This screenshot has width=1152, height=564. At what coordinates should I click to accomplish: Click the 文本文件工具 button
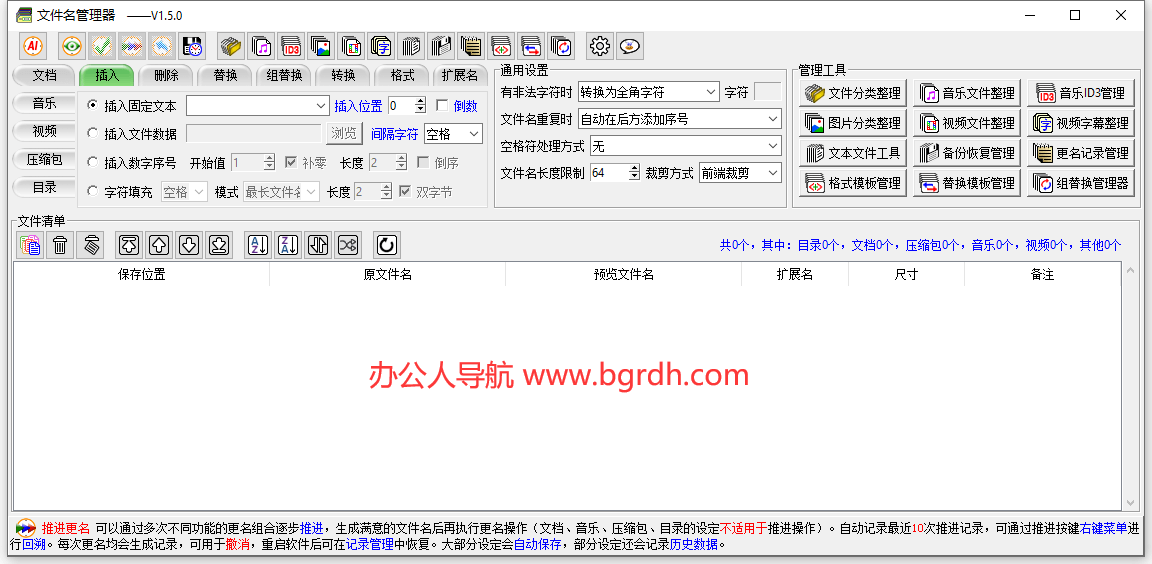853,153
